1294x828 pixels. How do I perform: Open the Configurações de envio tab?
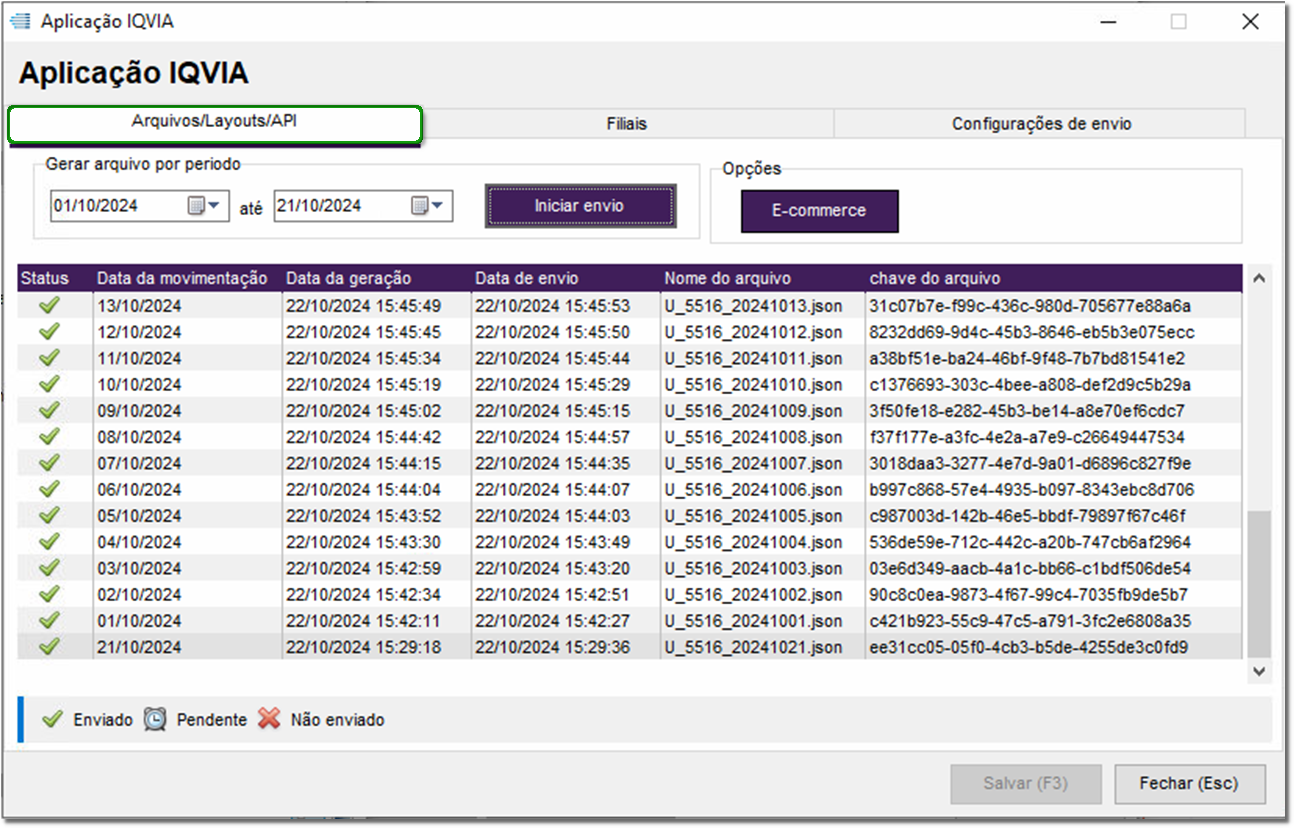[1041, 124]
